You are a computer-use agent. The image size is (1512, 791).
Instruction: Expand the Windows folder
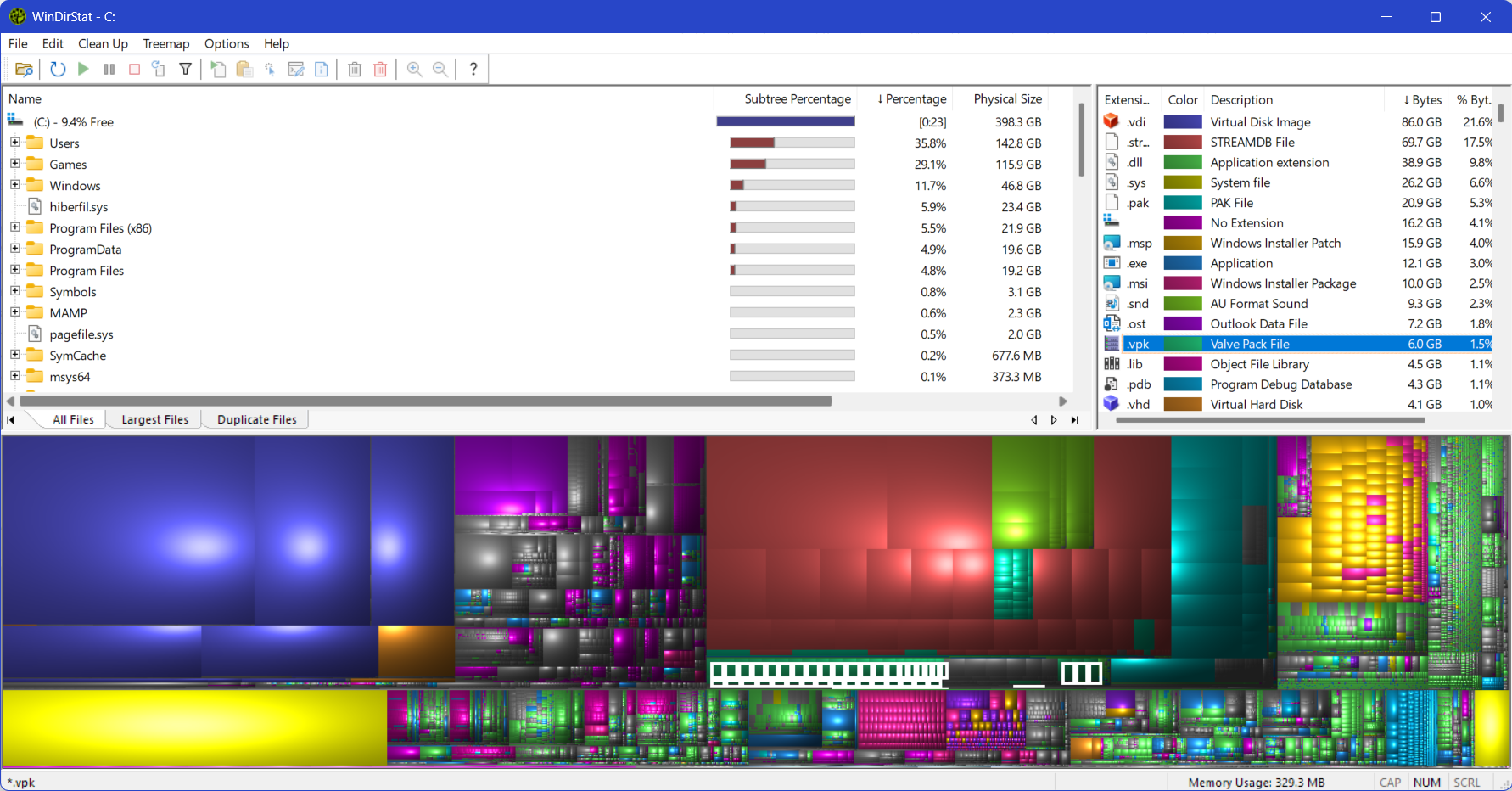coord(14,185)
